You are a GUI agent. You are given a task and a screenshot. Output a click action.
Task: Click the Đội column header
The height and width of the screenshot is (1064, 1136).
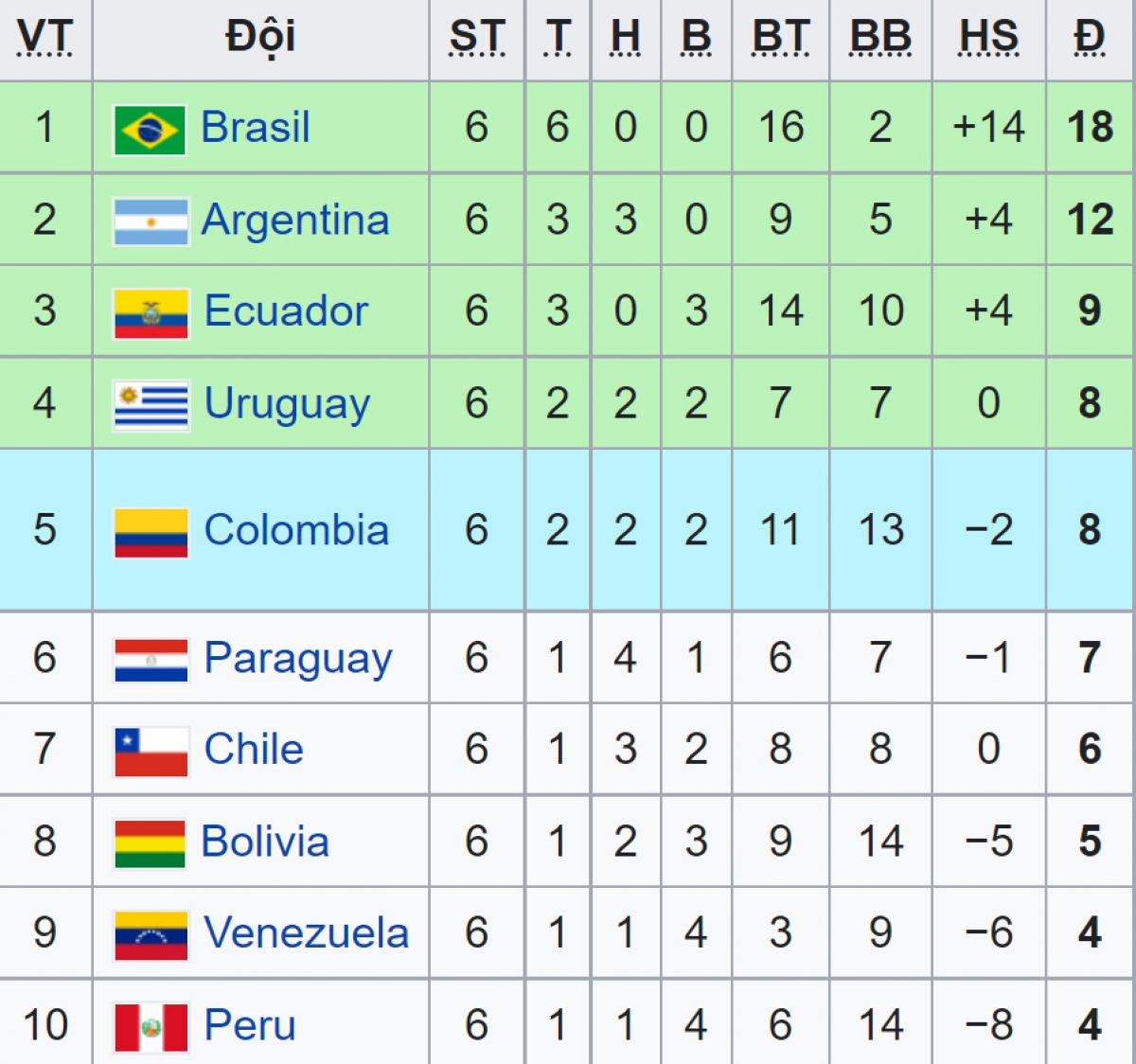tap(260, 39)
